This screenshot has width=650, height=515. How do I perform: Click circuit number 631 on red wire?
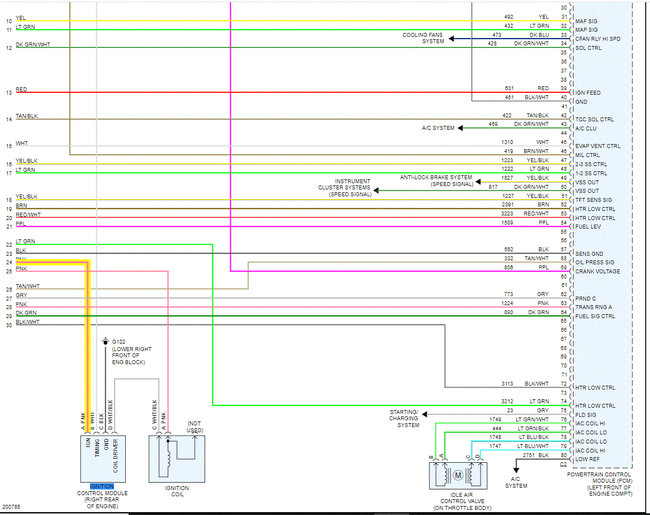click(x=509, y=88)
